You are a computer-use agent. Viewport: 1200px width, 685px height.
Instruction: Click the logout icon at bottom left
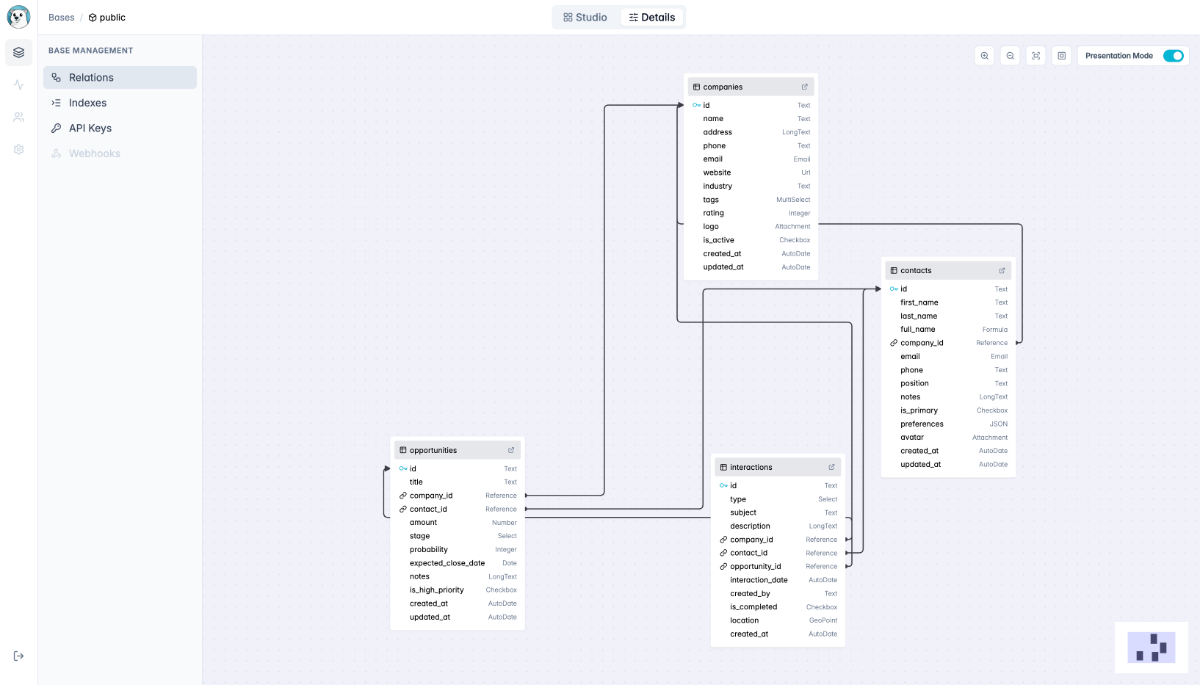coord(18,656)
